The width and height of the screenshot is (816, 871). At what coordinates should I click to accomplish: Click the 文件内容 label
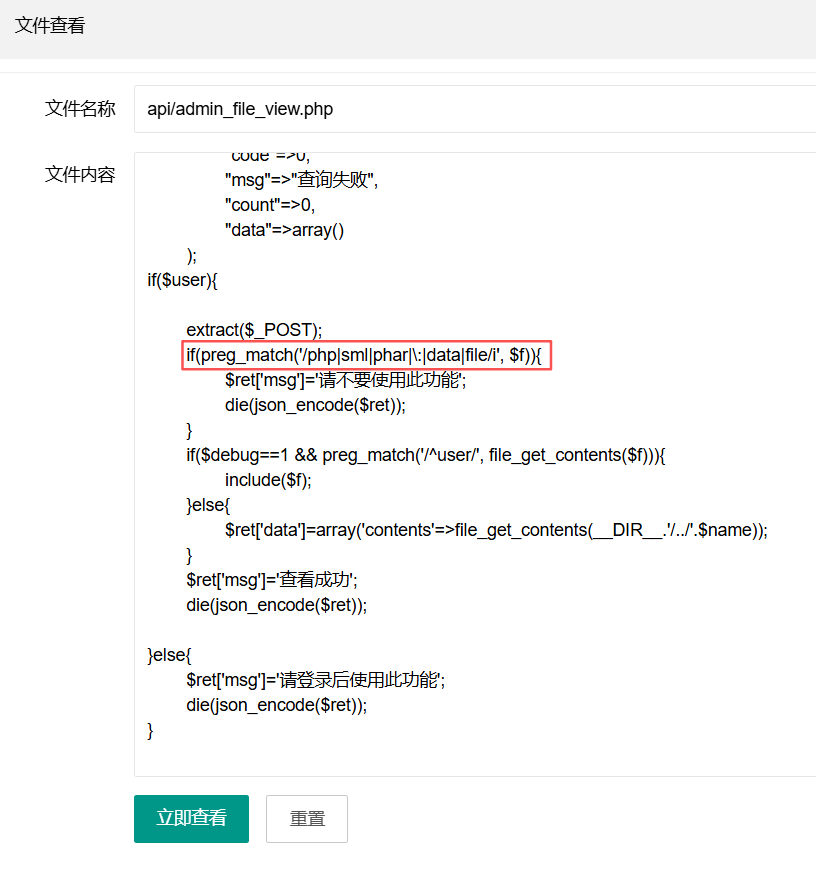pos(80,175)
